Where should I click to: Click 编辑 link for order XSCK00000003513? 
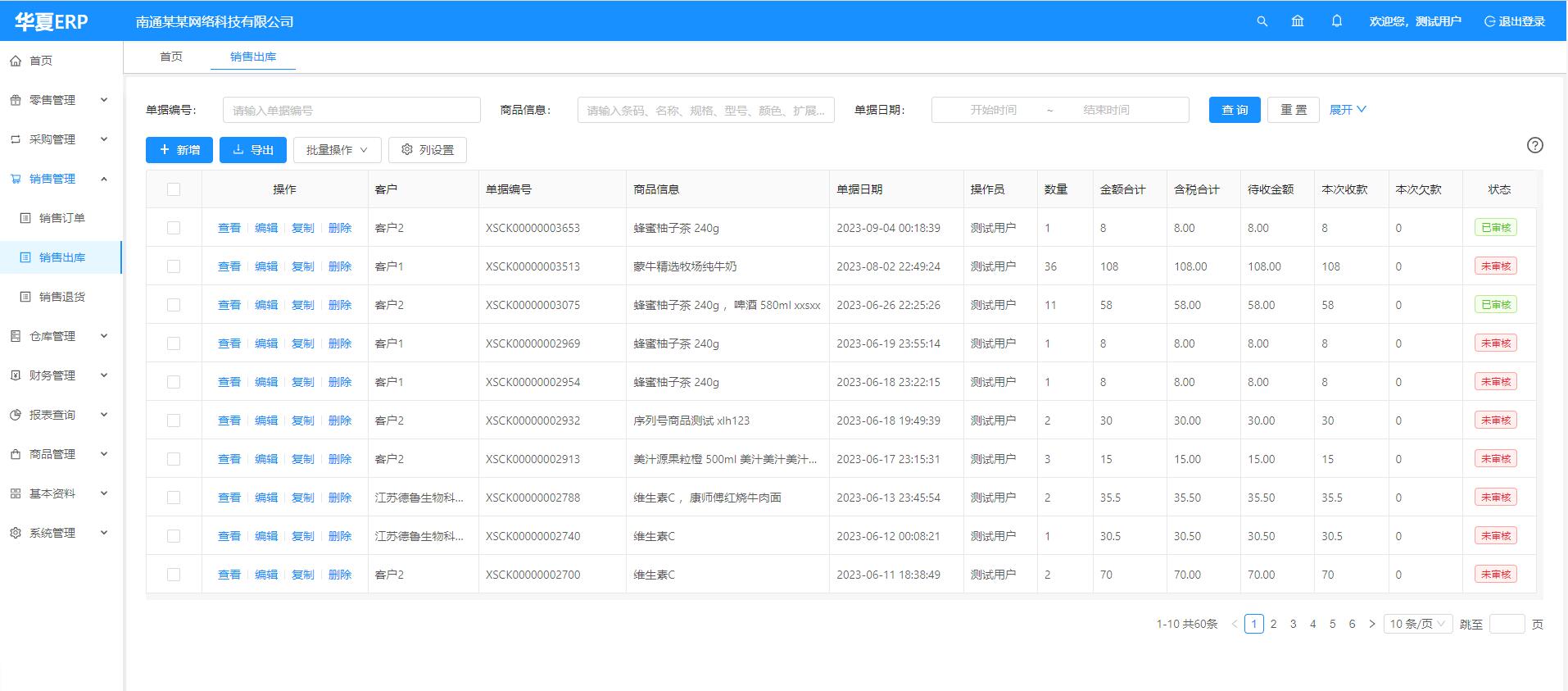click(266, 266)
